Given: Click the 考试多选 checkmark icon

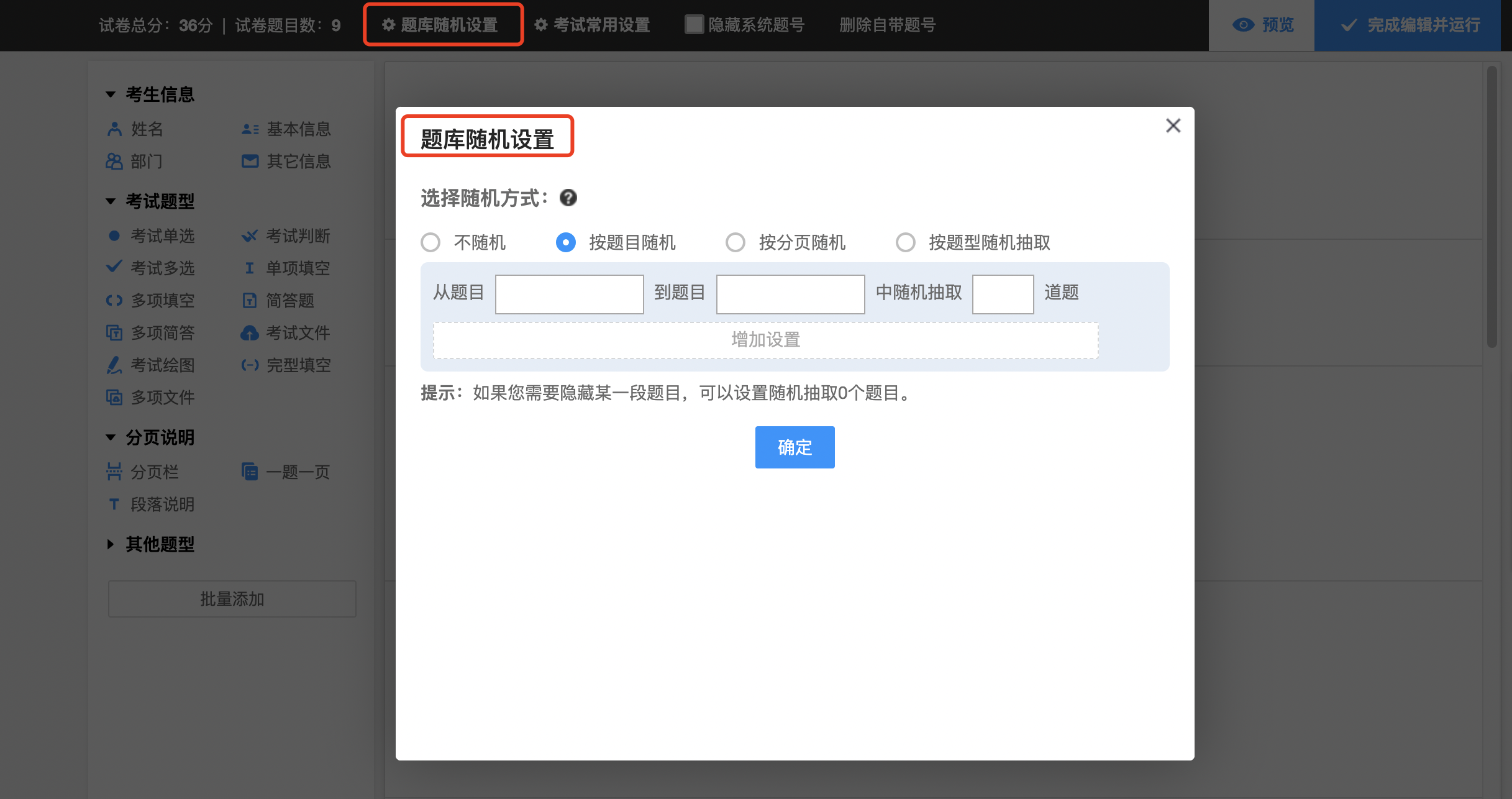Looking at the screenshot, I should (114, 267).
